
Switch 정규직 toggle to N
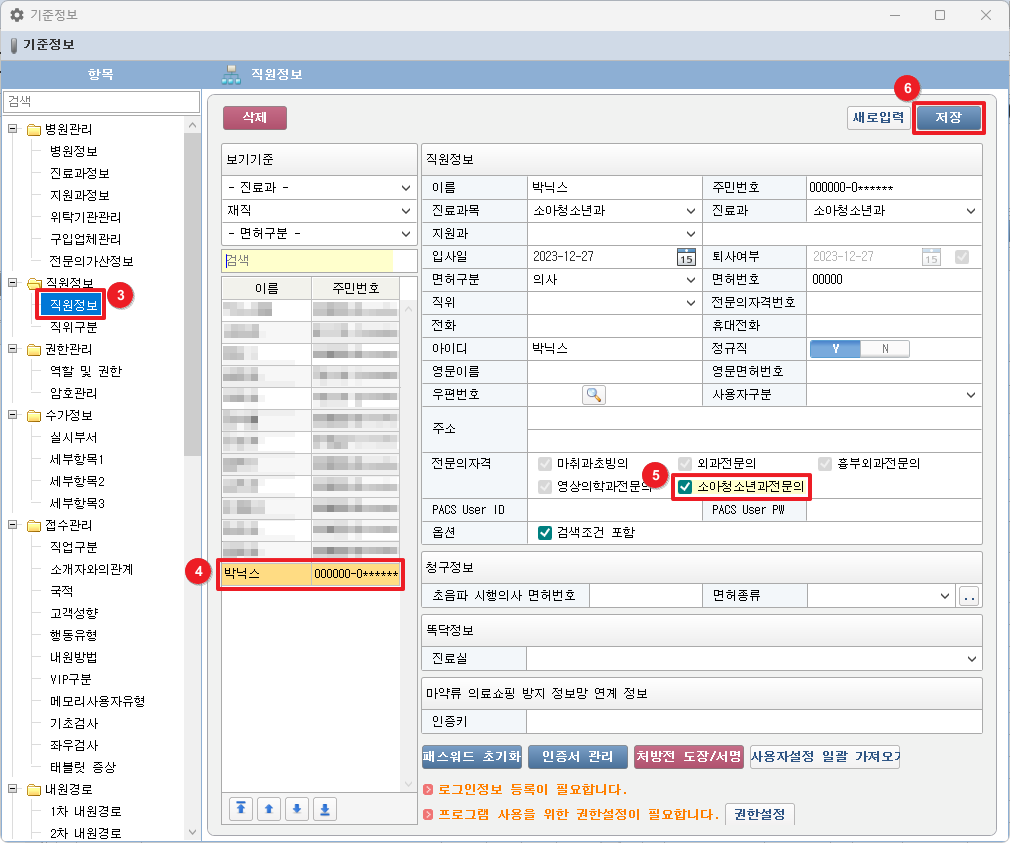(x=884, y=349)
